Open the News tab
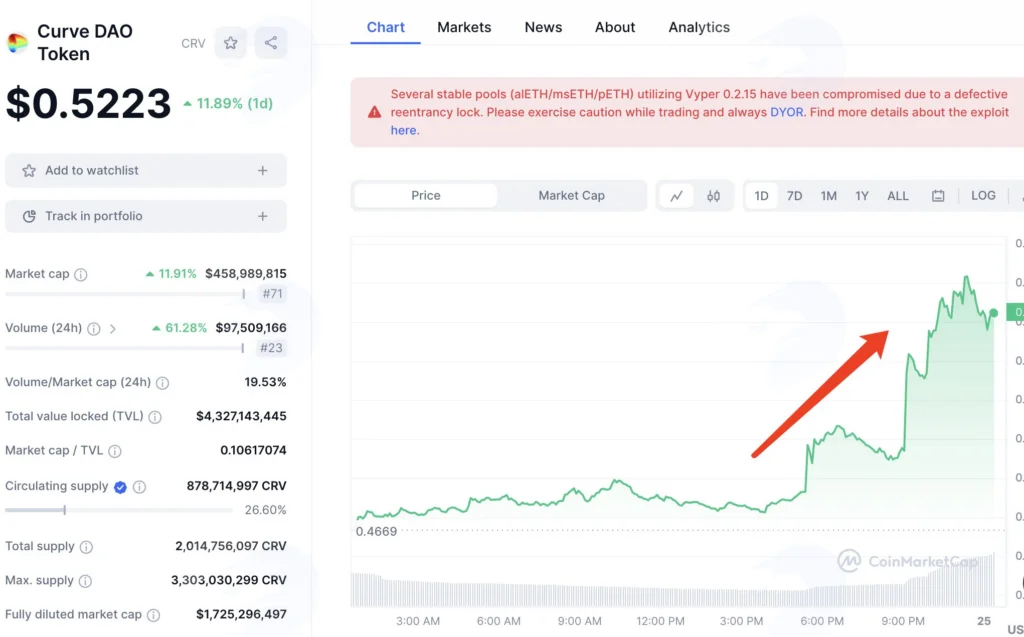Screen dimensions: 1024x637 543,27
